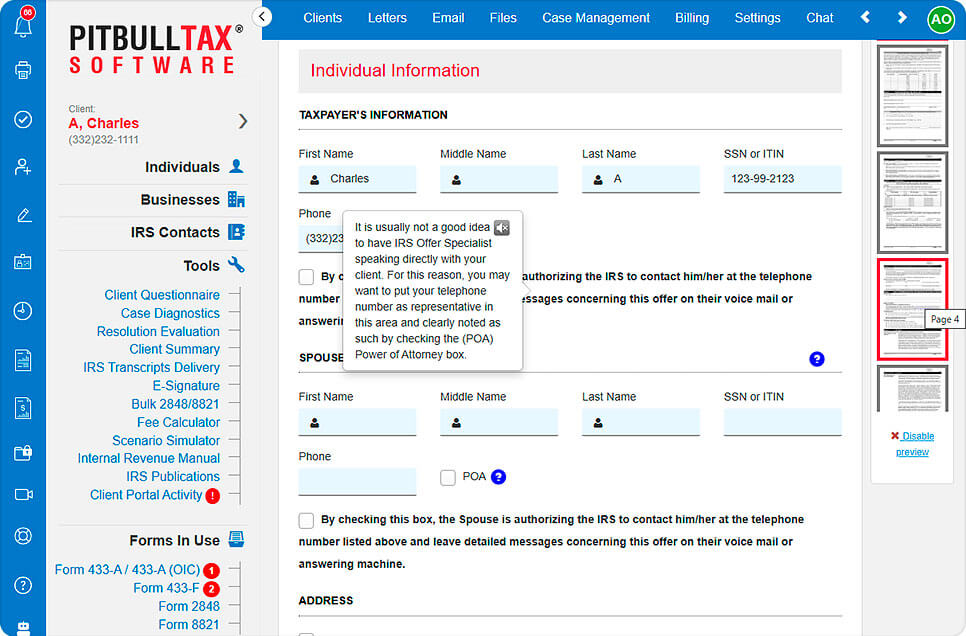Click the pencil edit icon
The width and height of the screenshot is (966, 636).
23,215
